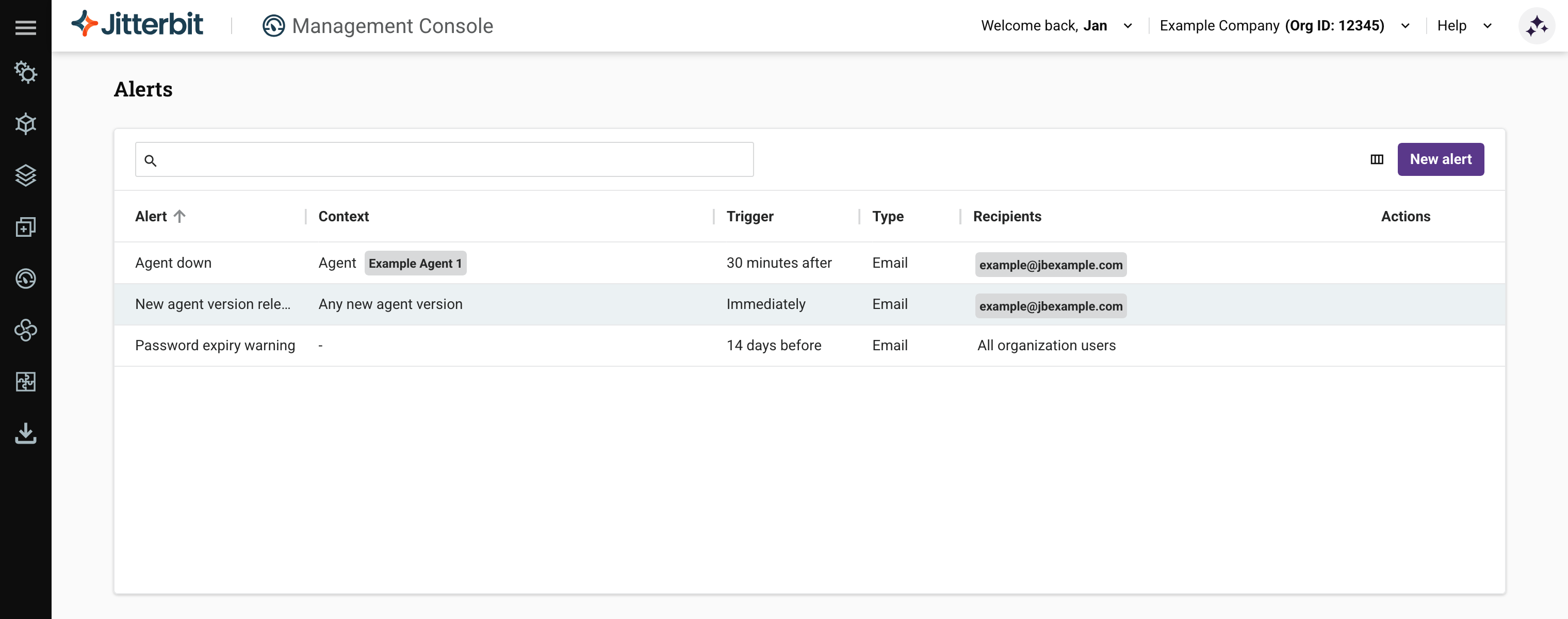Click the hexagon cube sidebar icon
The image size is (1568, 619).
click(26, 124)
